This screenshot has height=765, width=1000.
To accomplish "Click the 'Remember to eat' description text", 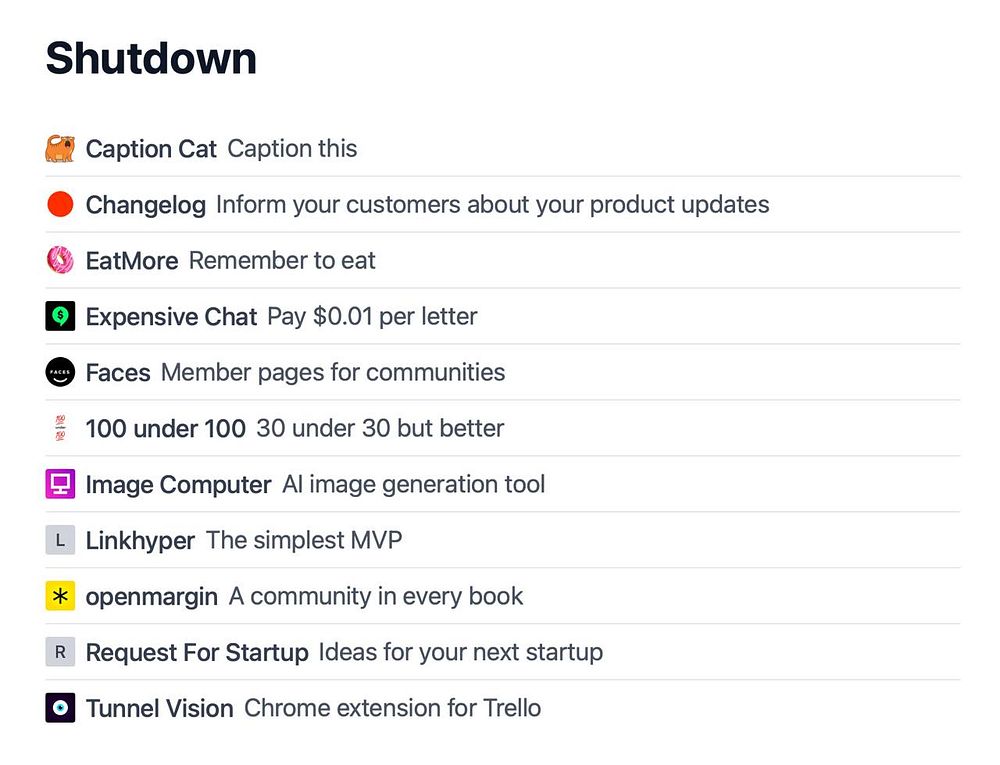I will click(282, 261).
